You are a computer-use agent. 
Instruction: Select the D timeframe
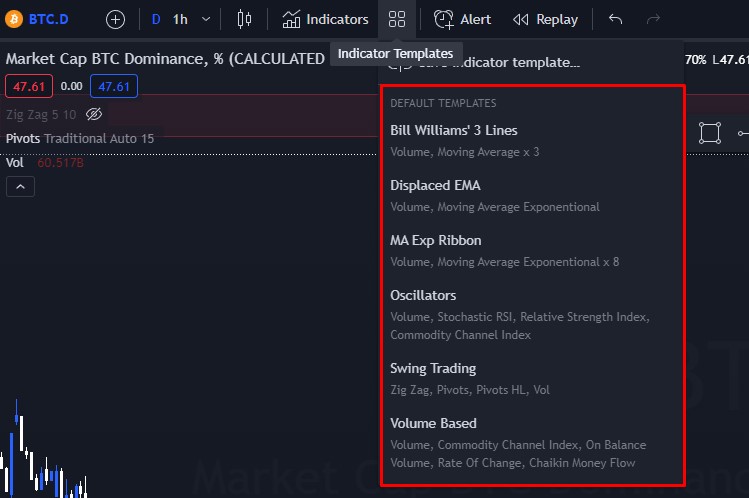156,20
